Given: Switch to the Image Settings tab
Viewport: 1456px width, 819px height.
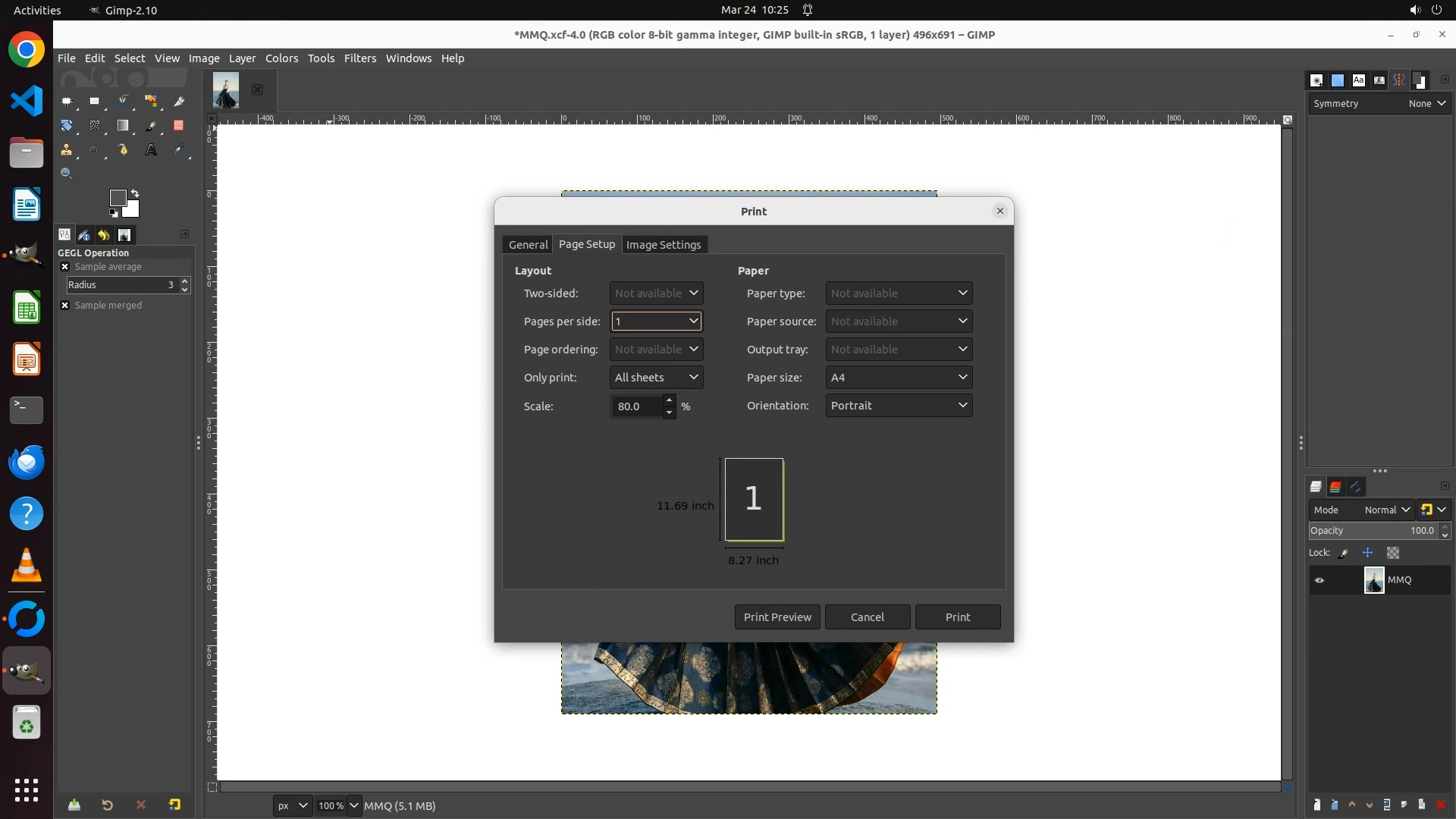Looking at the screenshot, I should click(x=663, y=245).
